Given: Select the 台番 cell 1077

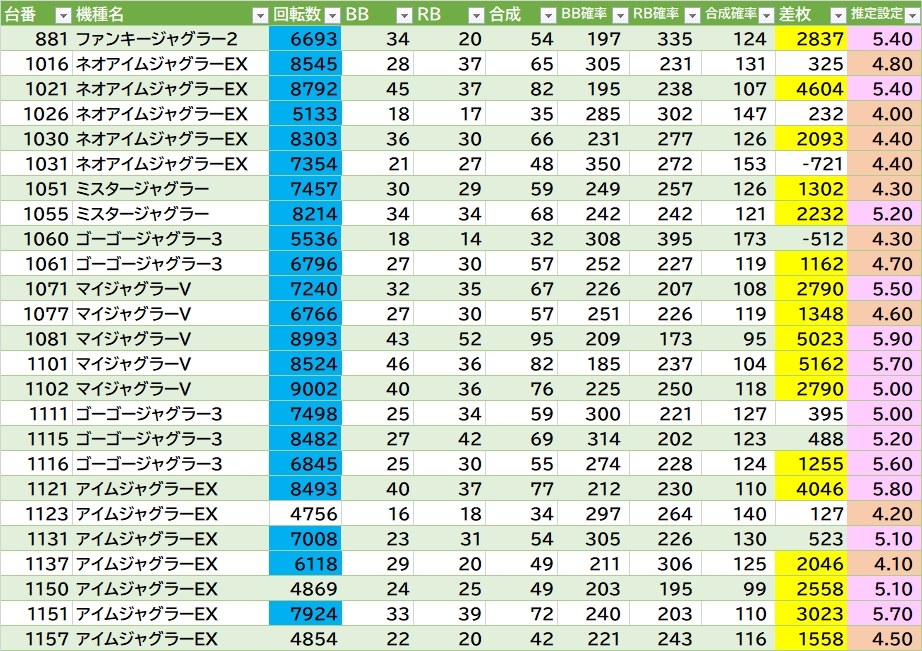Looking at the screenshot, I should coord(36,313).
